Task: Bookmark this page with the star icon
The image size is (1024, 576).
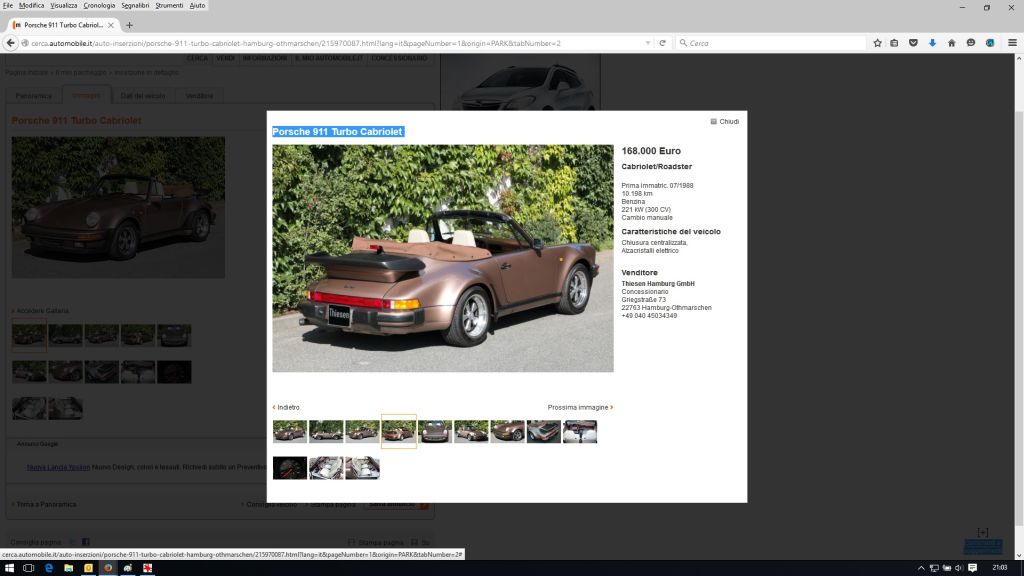Action: point(877,43)
